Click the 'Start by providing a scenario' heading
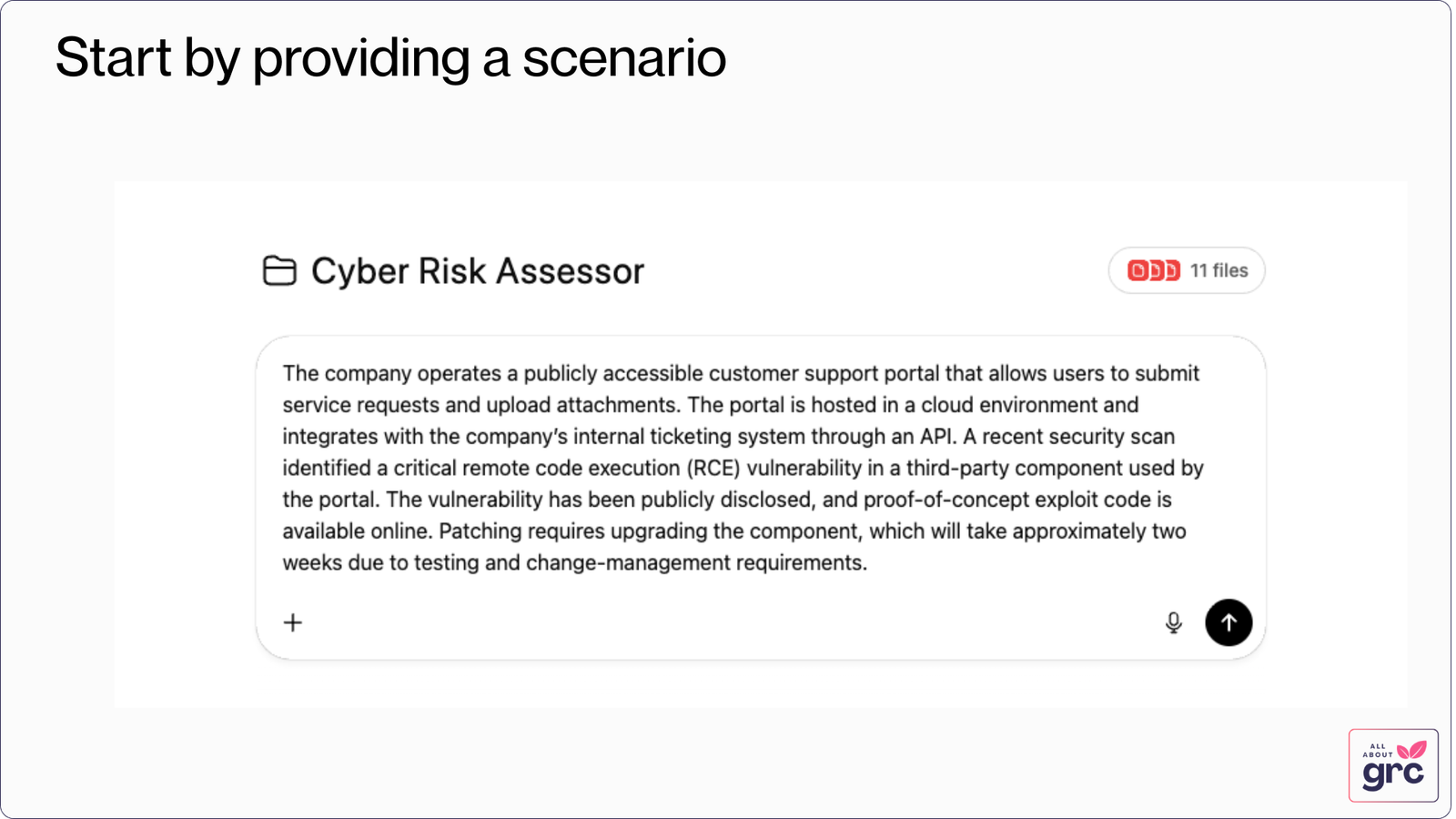The width and height of the screenshot is (1456, 819). click(x=390, y=58)
